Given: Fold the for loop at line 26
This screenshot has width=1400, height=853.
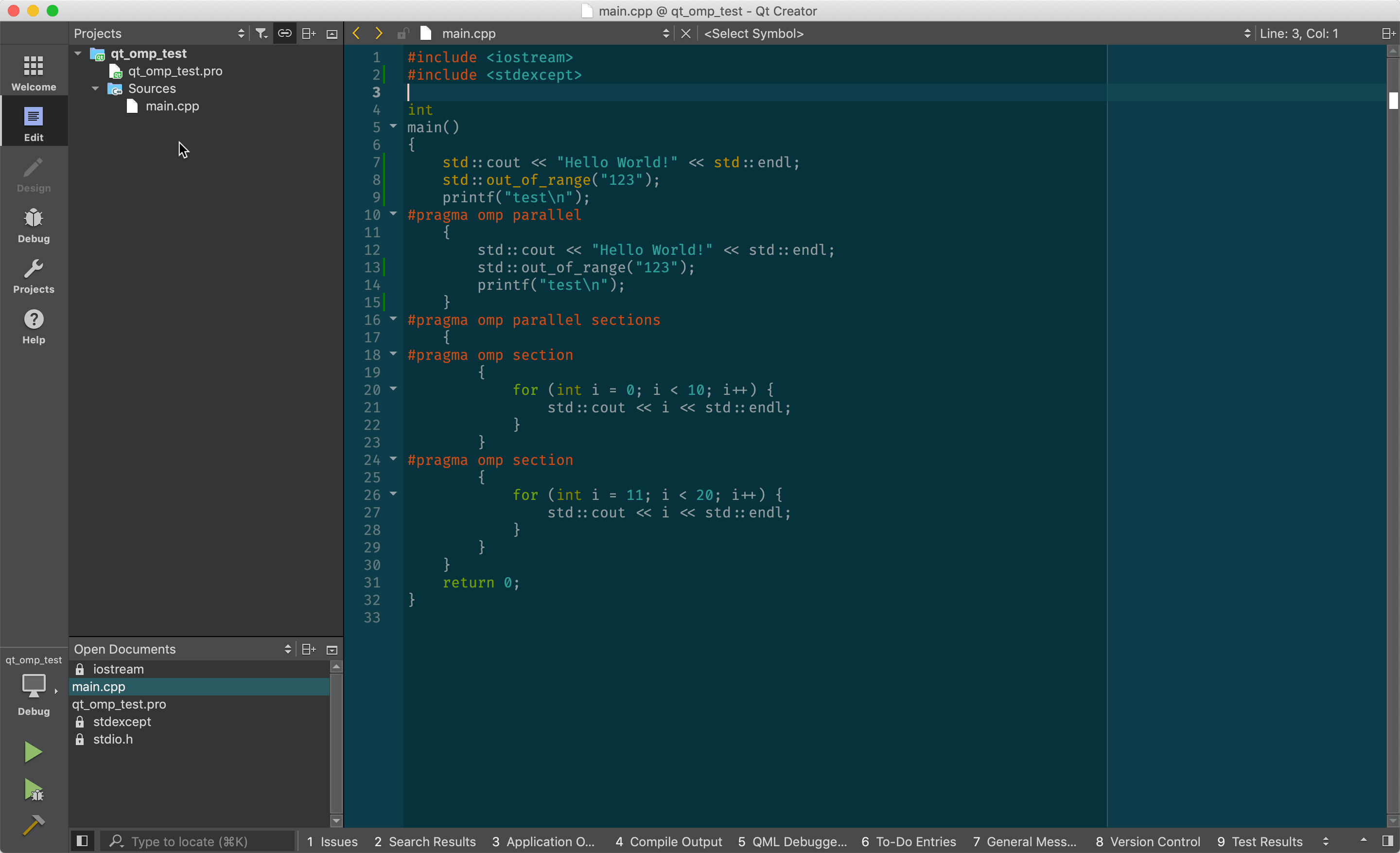Looking at the screenshot, I should coord(393,494).
